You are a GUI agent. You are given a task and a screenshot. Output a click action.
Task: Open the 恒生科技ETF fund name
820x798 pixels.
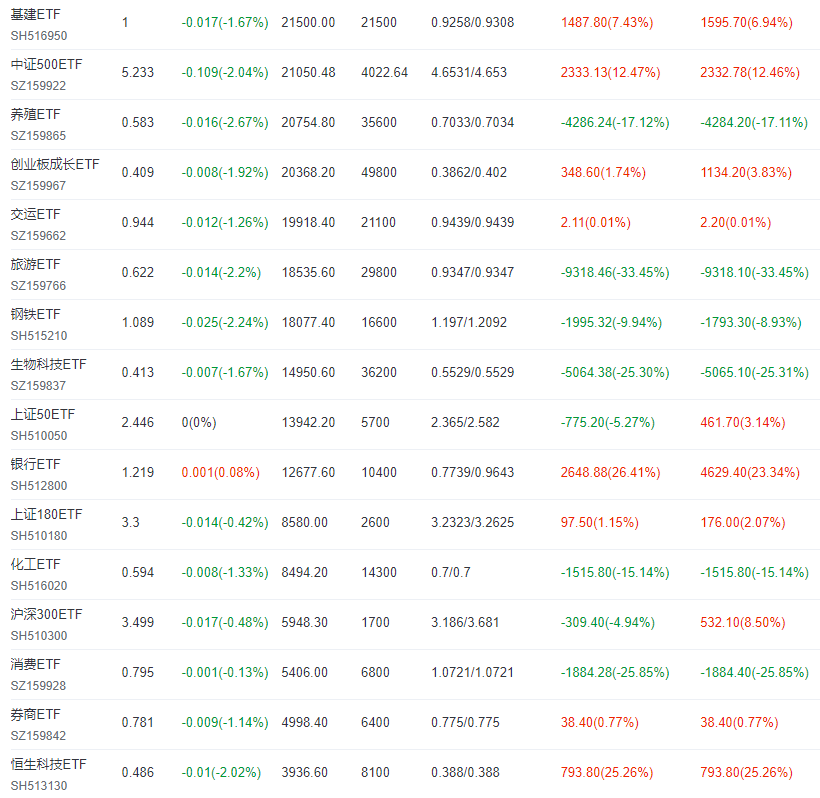(49, 764)
